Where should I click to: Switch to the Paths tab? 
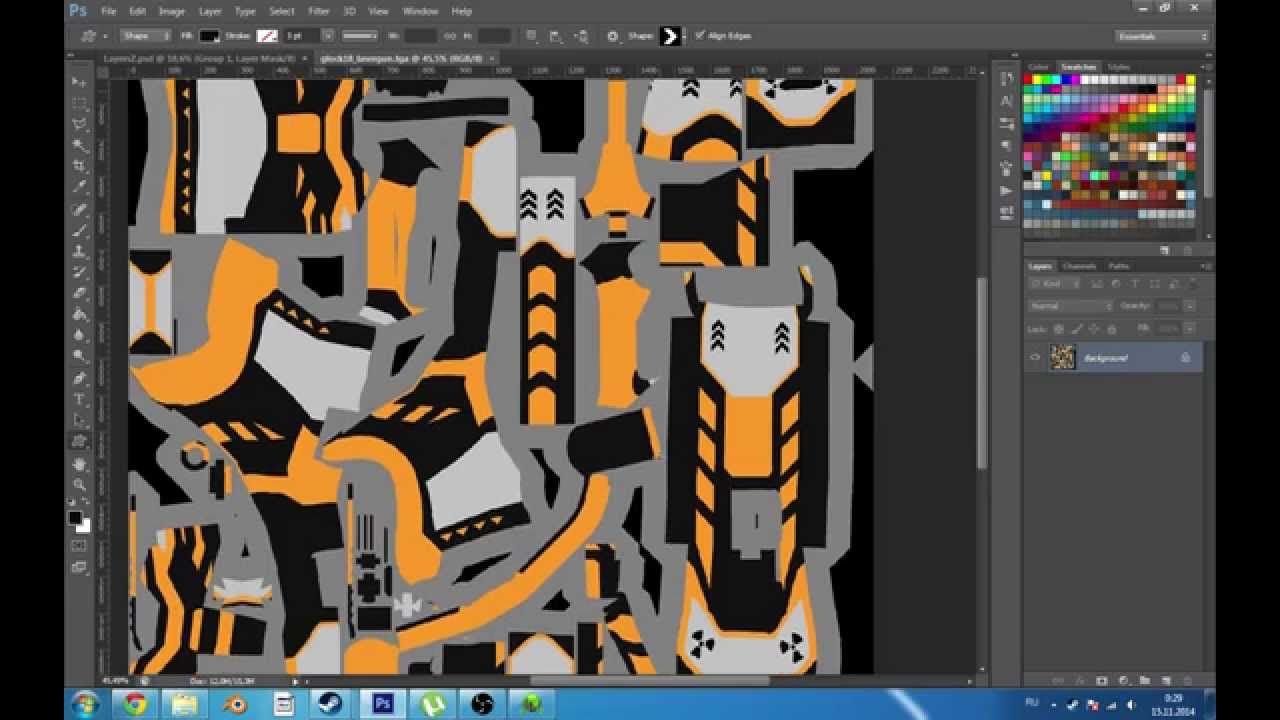point(1119,266)
